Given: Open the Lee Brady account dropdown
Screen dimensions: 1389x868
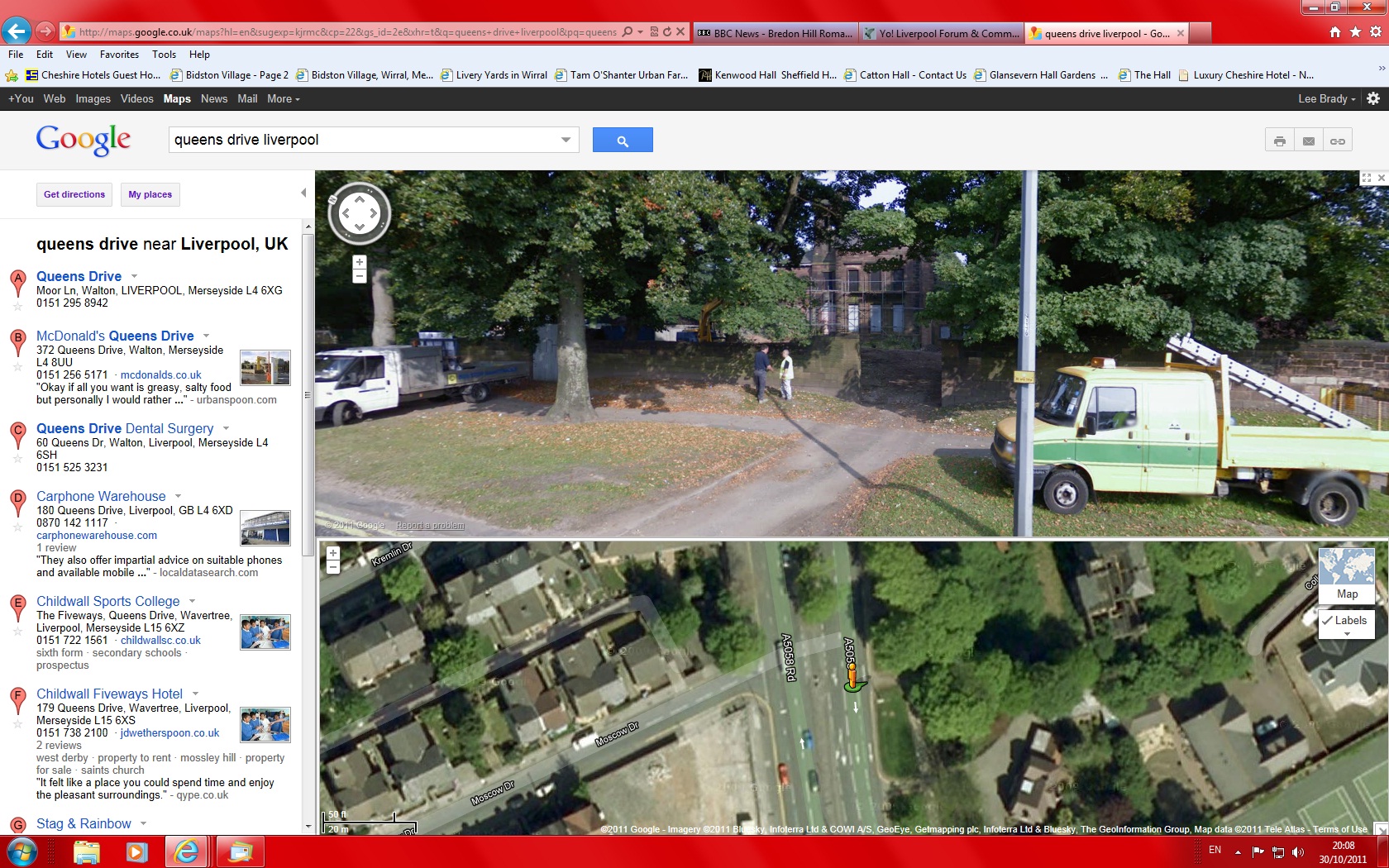Looking at the screenshot, I should pos(1326,98).
